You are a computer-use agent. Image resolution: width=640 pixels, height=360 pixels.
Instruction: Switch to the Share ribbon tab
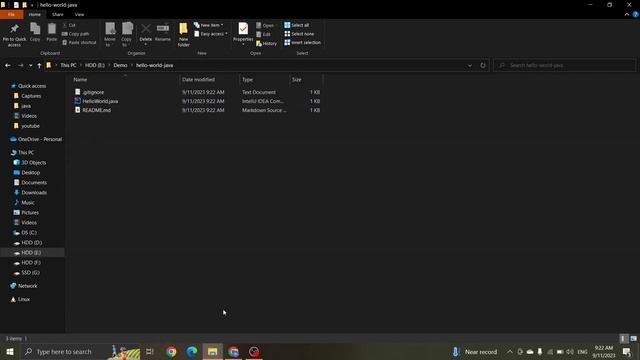click(58, 14)
